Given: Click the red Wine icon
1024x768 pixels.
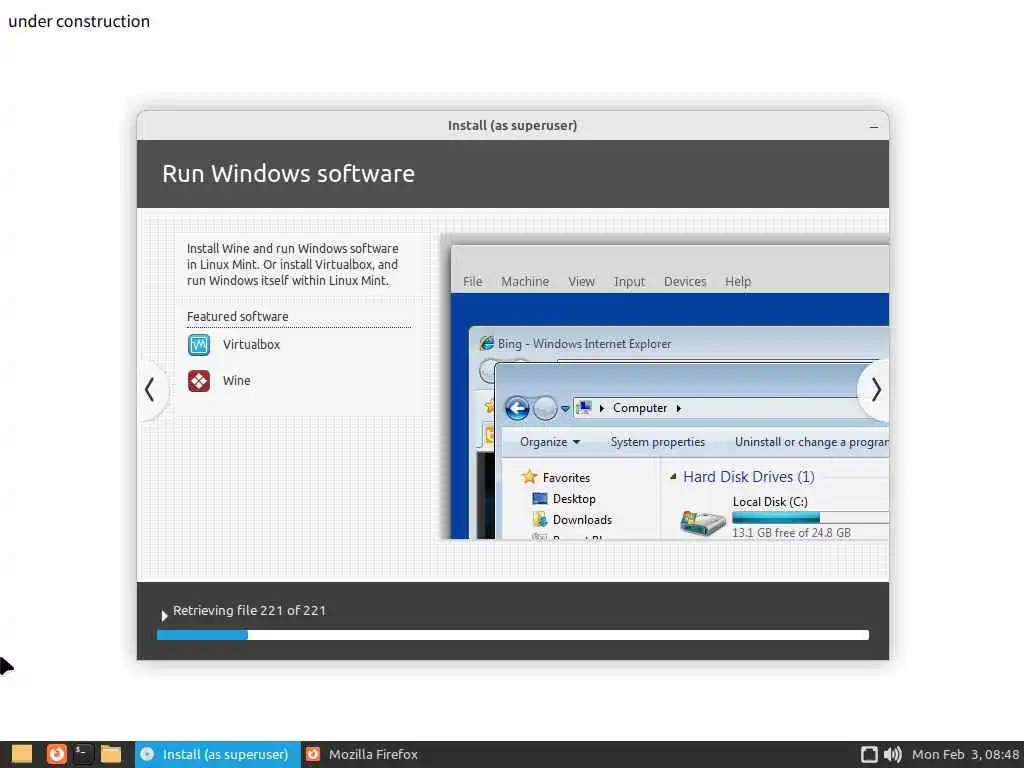Looking at the screenshot, I should click(x=199, y=381).
